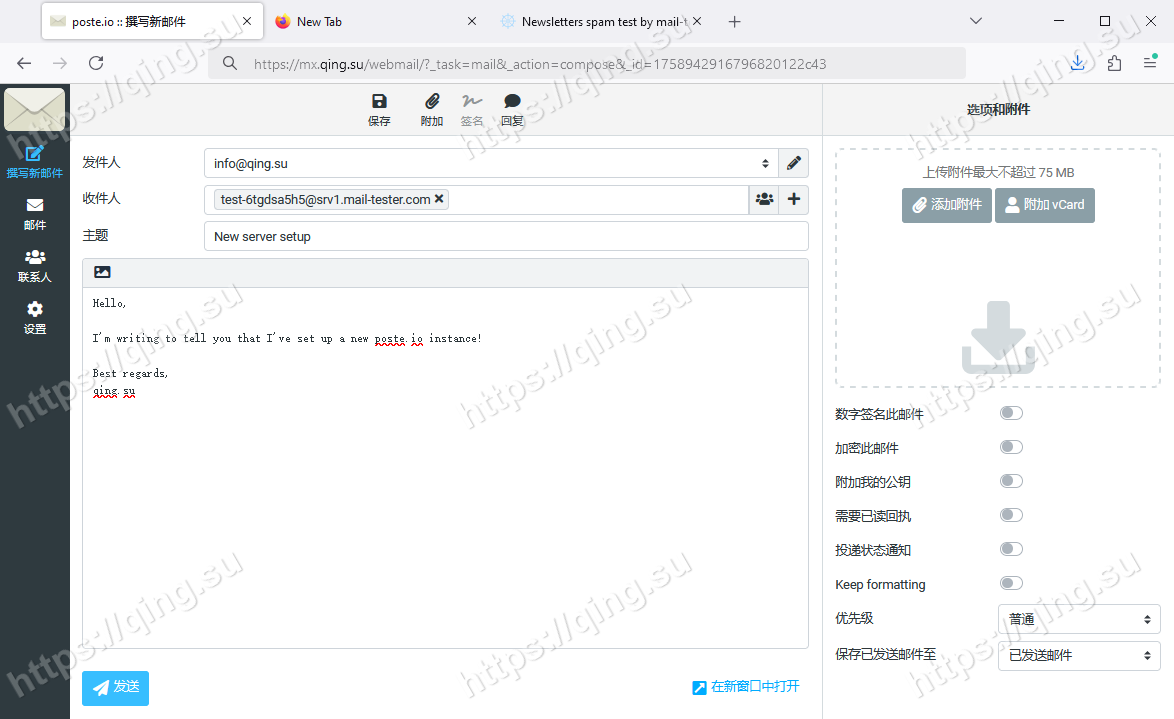Enable the 需要已读回执 toggle

click(x=1011, y=515)
